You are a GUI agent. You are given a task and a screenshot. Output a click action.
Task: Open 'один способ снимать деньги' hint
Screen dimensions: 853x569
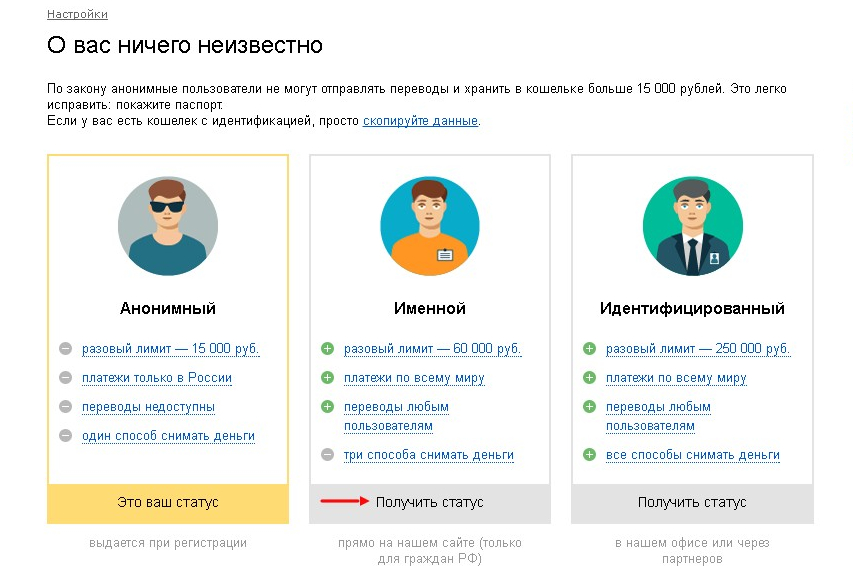[x=168, y=436]
